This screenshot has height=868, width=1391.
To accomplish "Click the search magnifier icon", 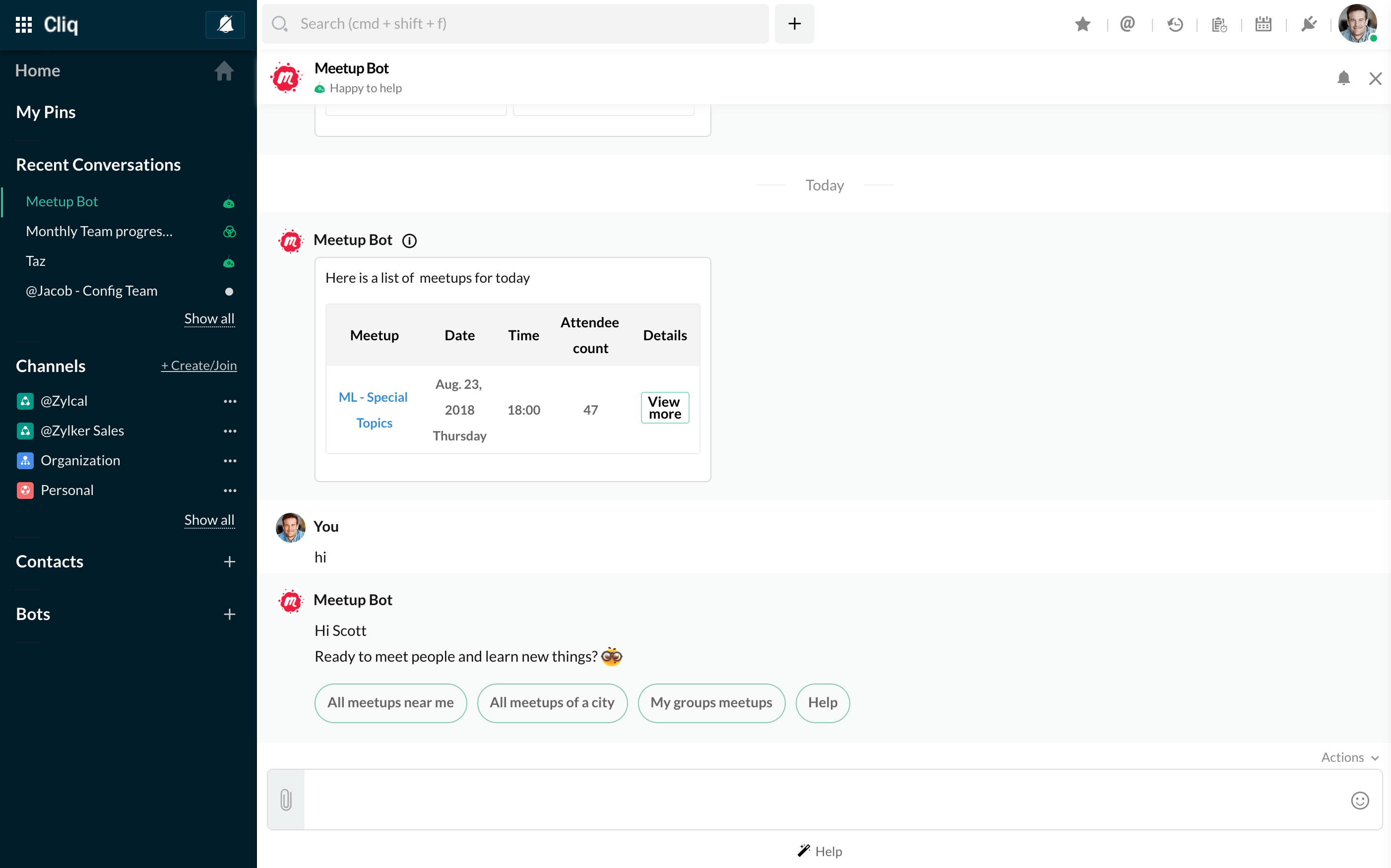I will (280, 24).
